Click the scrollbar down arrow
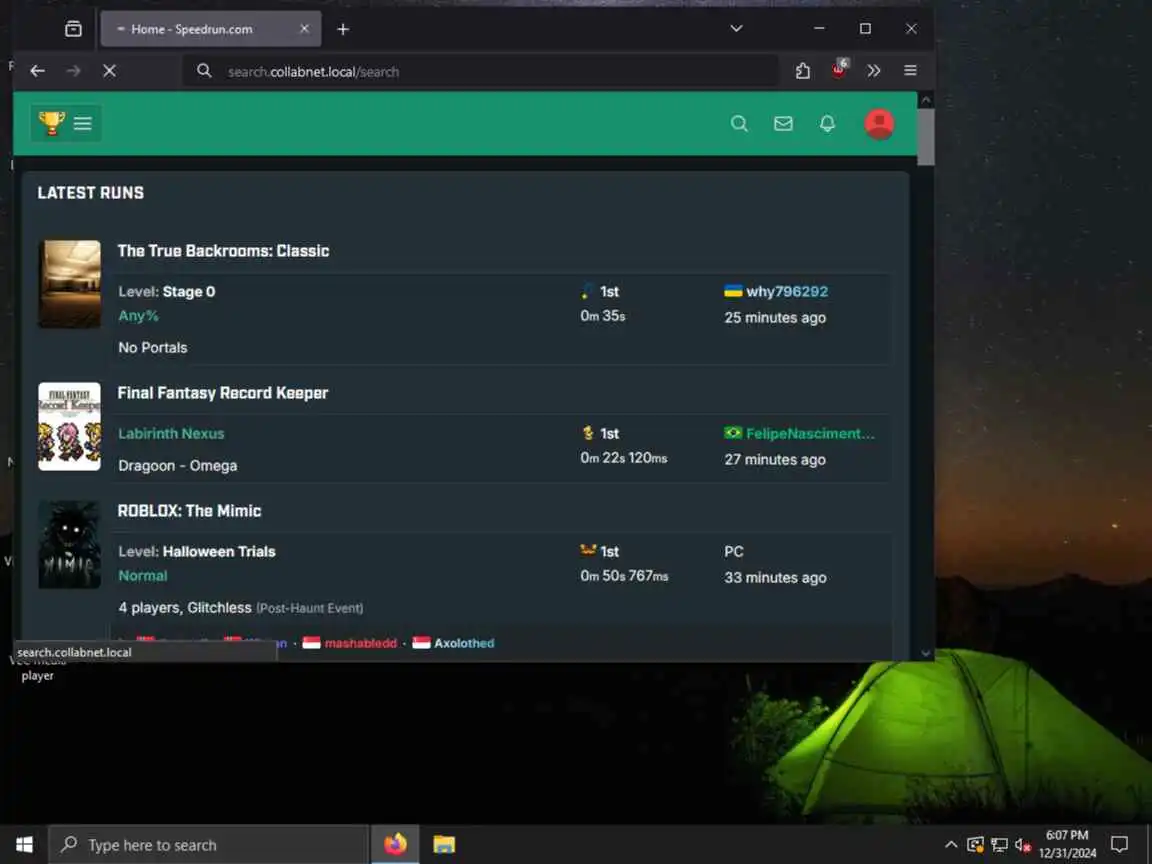 click(x=926, y=652)
